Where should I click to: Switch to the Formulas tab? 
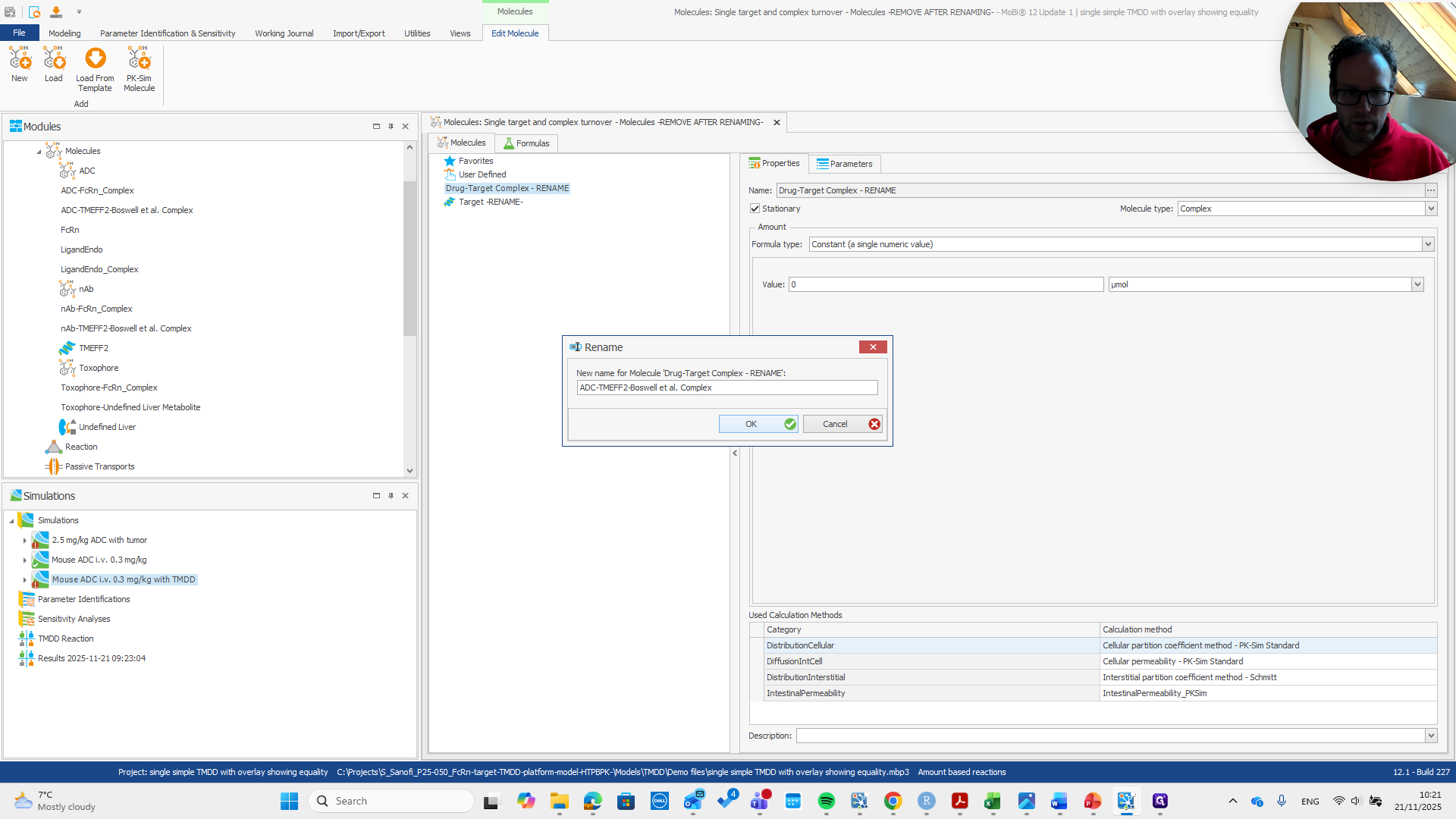click(x=526, y=143)
